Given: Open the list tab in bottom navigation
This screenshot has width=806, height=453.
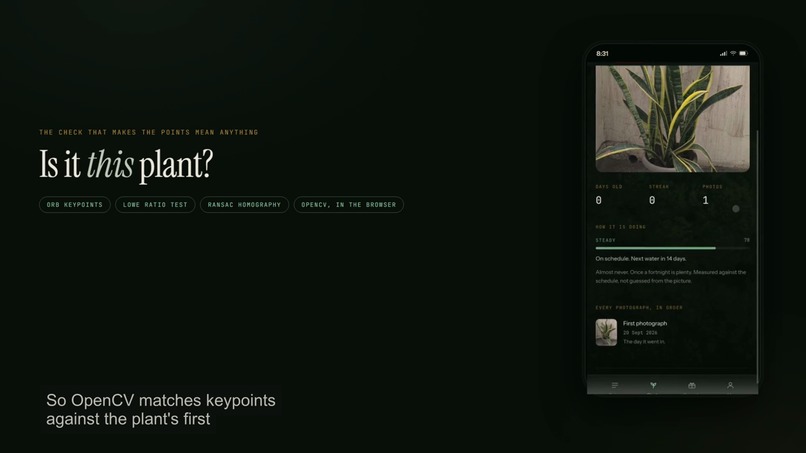Looking at the screenshot, I should pos(615,385).
